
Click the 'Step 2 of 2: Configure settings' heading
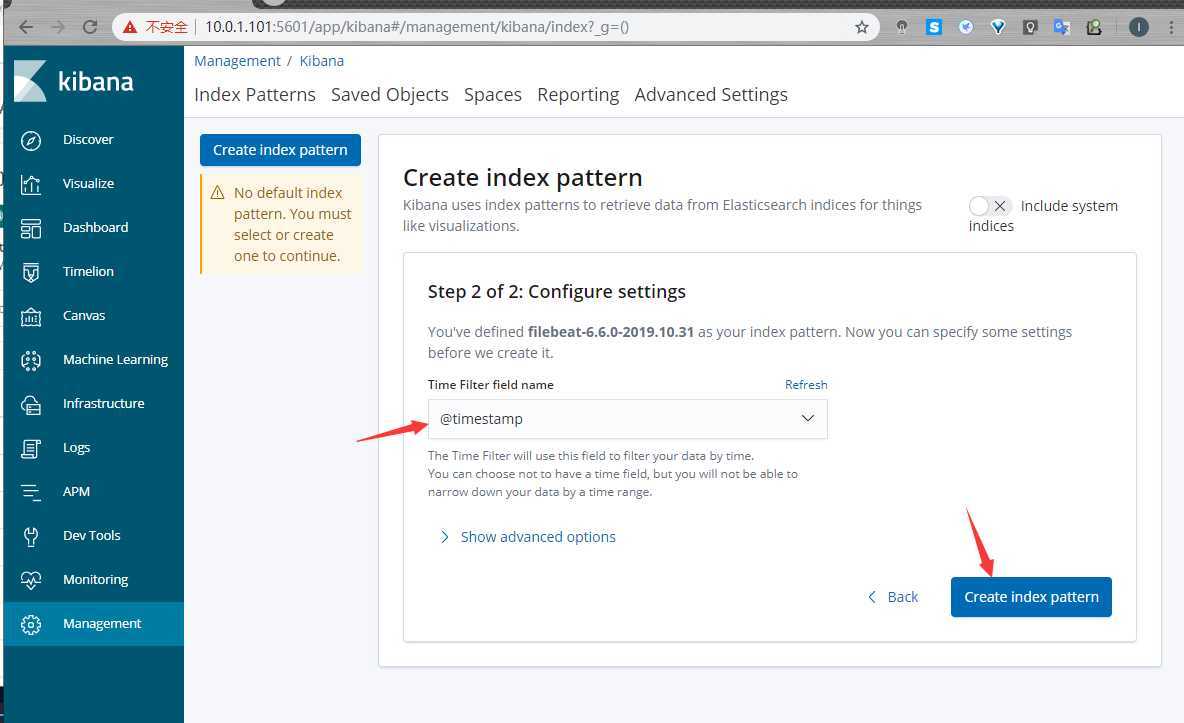[x=557, y=292]
